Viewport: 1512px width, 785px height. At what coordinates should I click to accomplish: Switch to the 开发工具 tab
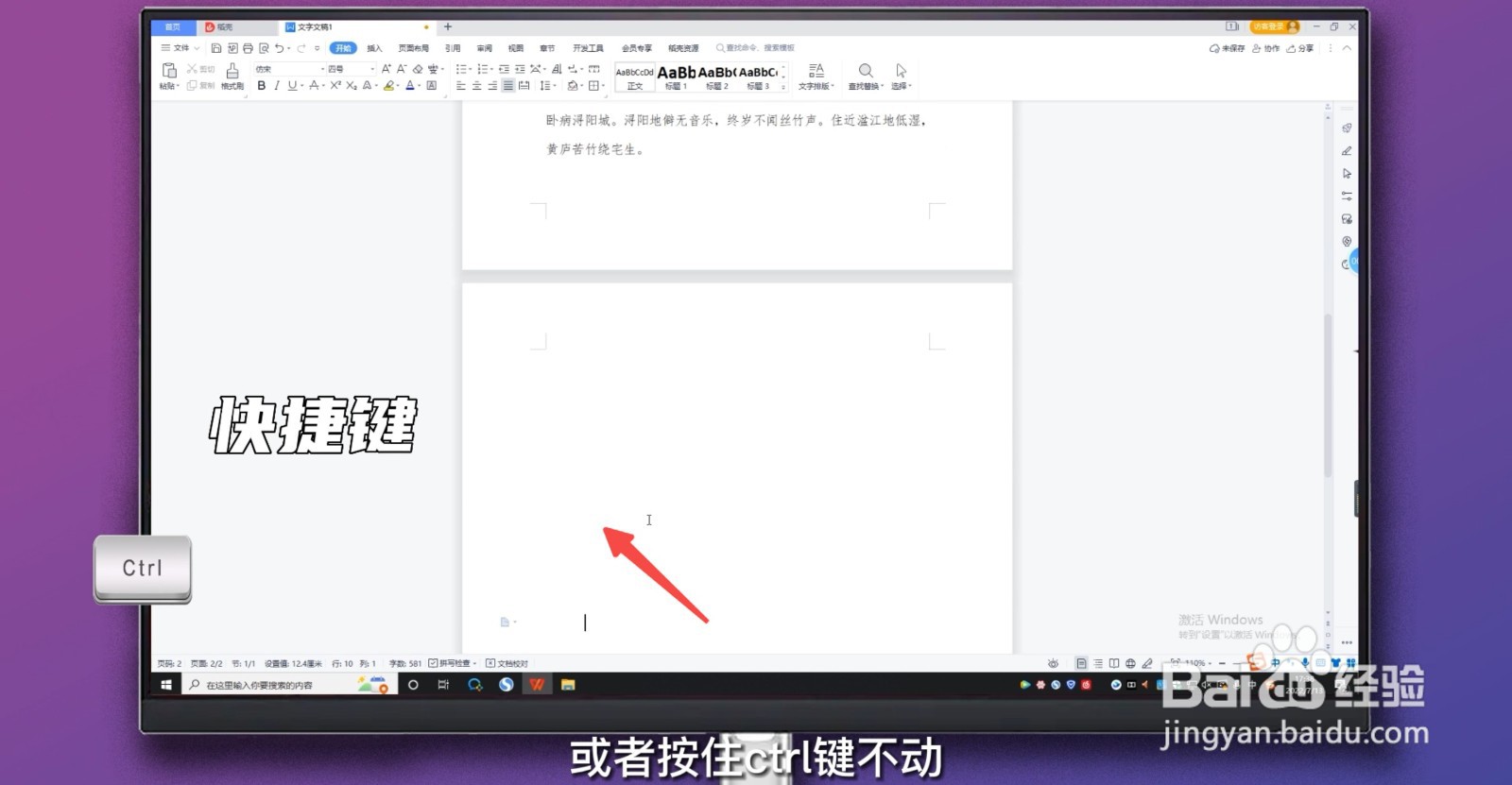[588, 48]
